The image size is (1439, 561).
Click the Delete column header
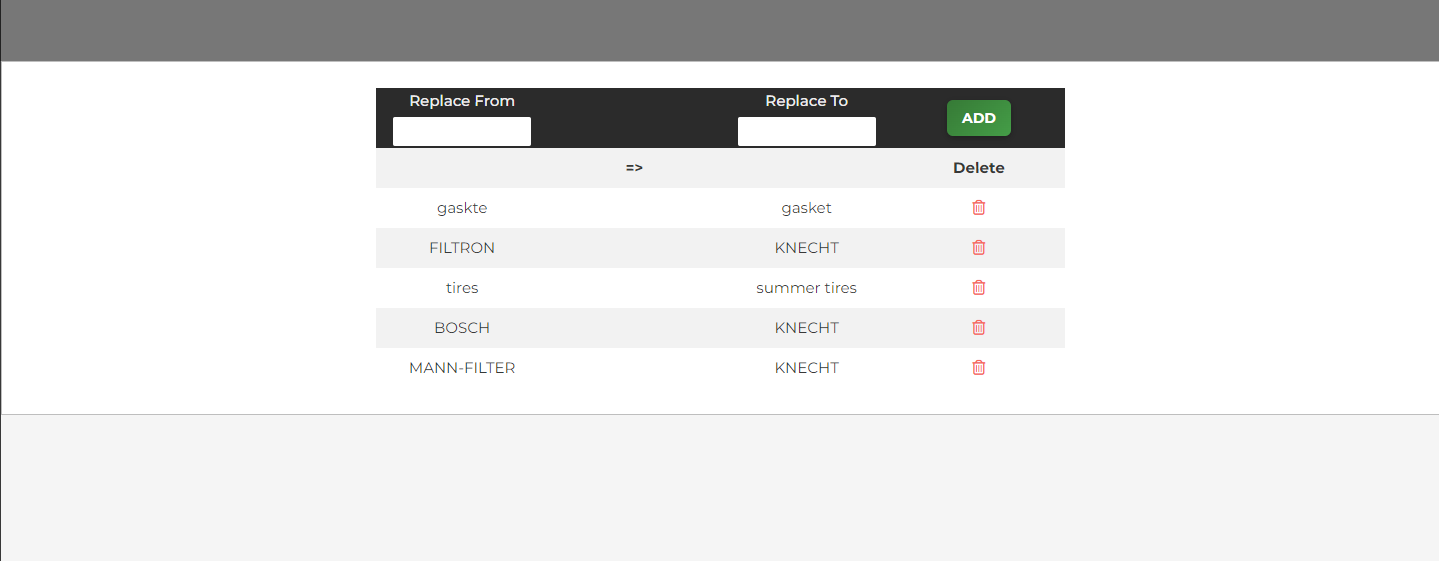tap(978, 168)
